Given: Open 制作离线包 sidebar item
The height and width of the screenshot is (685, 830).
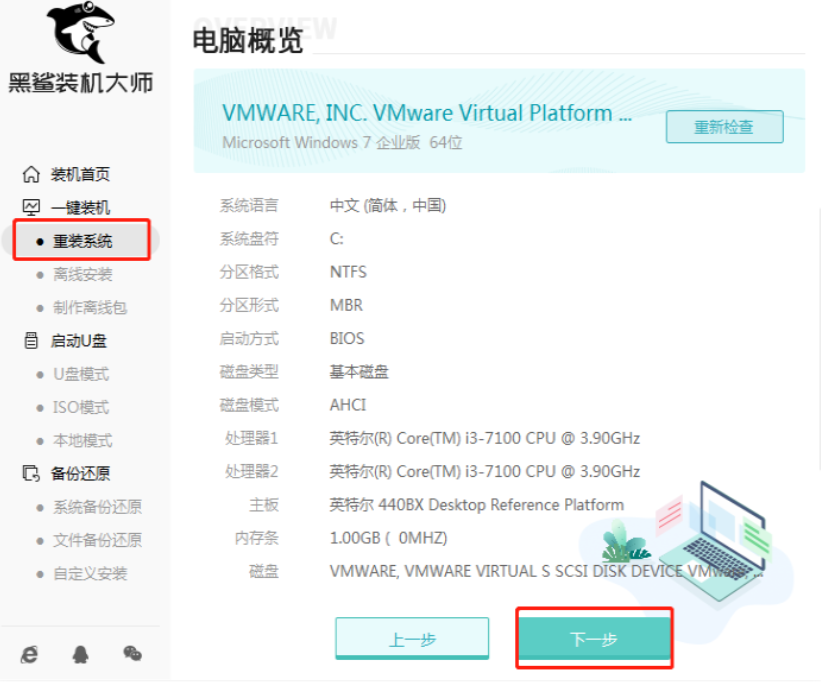Looking at the screenshot, I should click(x=90, y=308).
